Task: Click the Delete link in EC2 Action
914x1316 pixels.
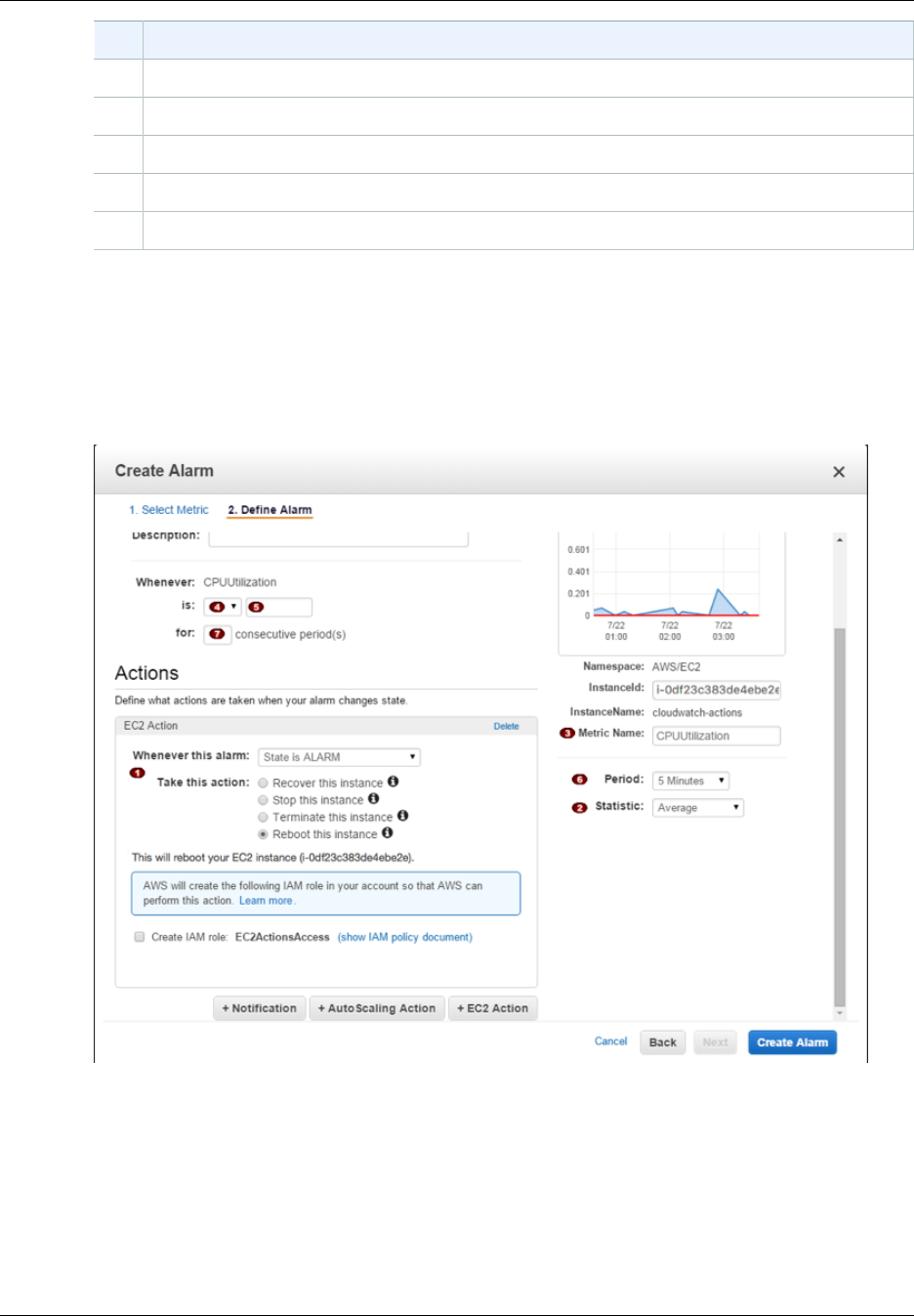Action: 506,726
